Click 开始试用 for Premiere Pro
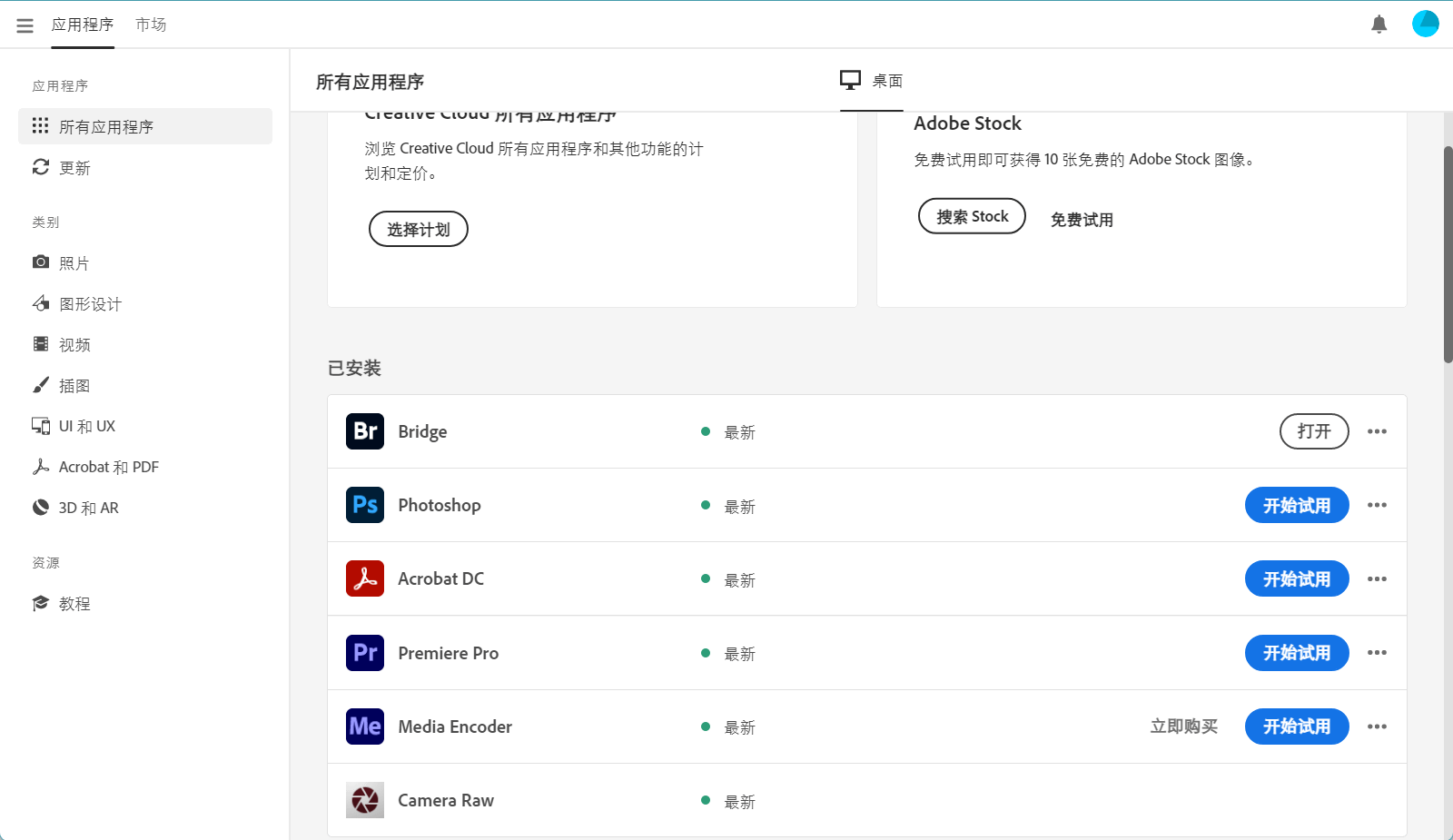The image size is (1453, 840). tap(1297, 652)
